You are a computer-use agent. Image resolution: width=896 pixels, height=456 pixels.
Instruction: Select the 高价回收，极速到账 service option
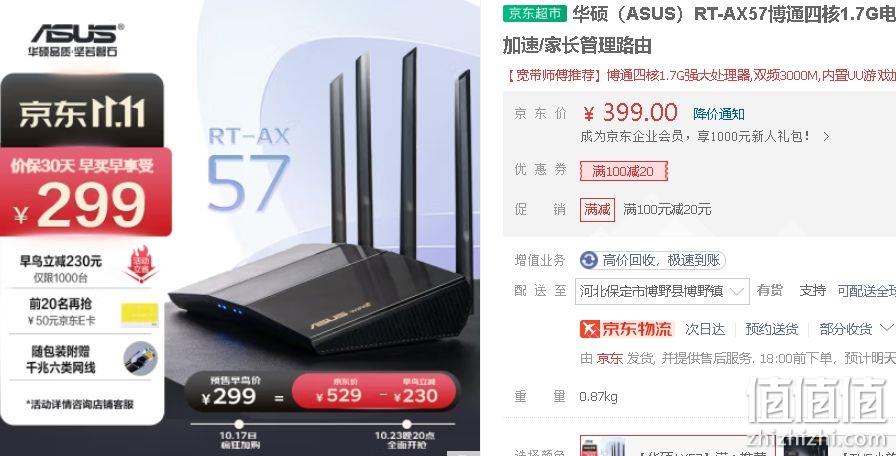pyautogui.click(x=653, y=261)
